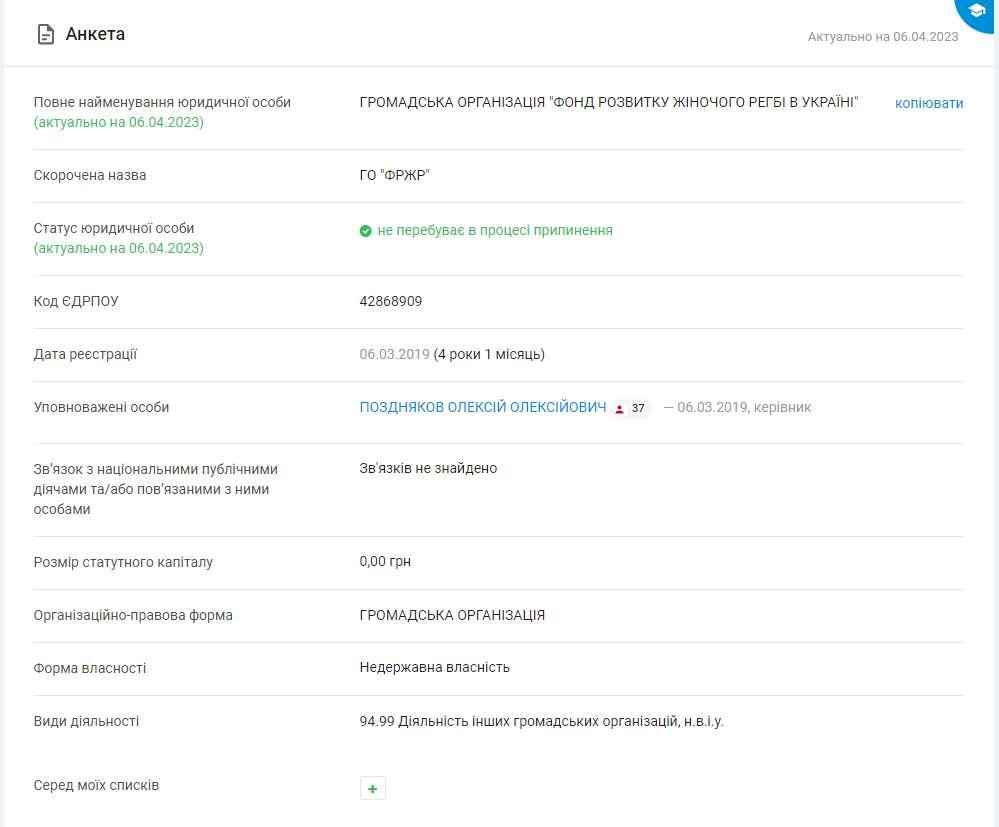Copy full name via копіювати link
The height and width of the screenshot is (827, 999).
(929, 103)
